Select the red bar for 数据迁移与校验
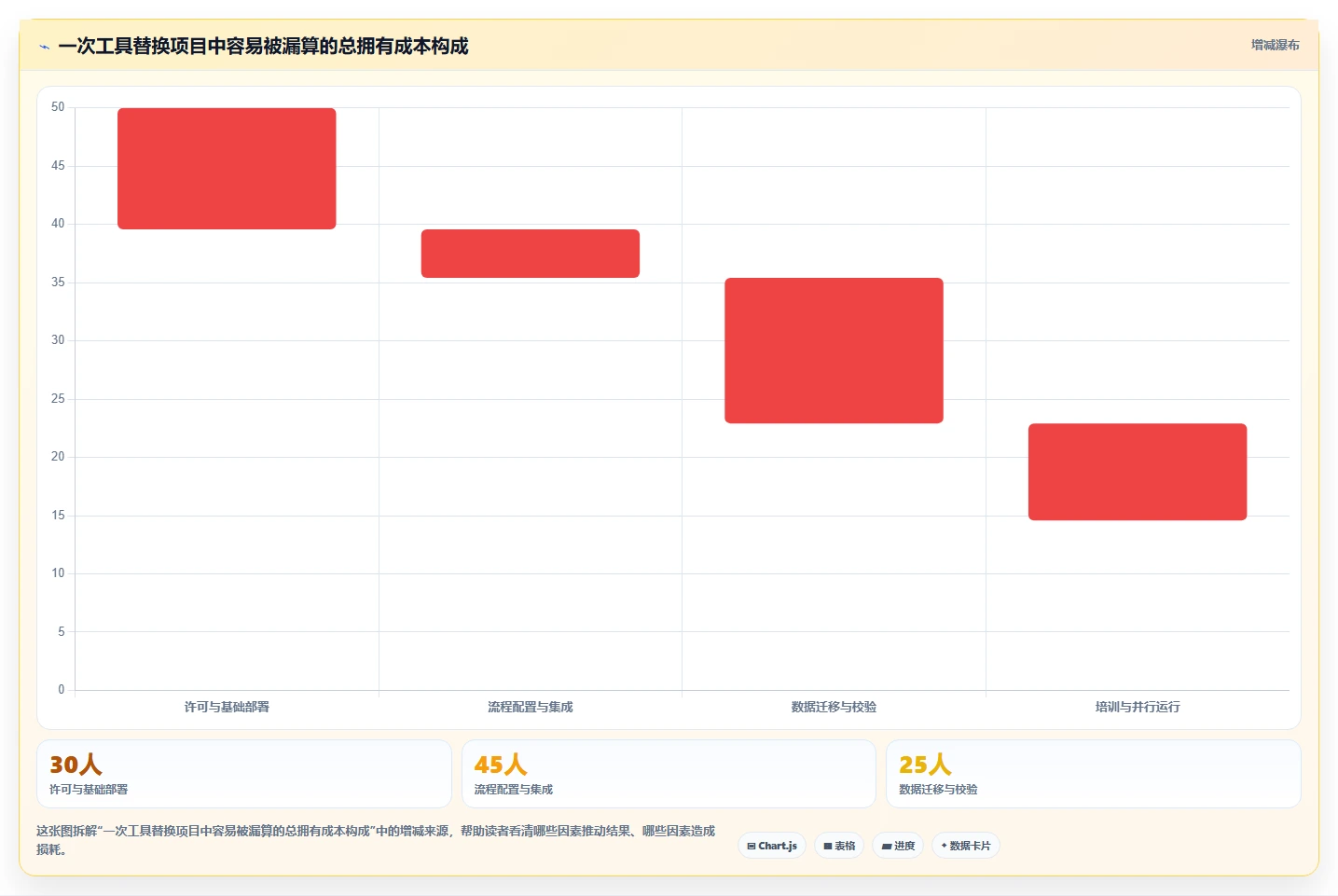 [834, 351]
